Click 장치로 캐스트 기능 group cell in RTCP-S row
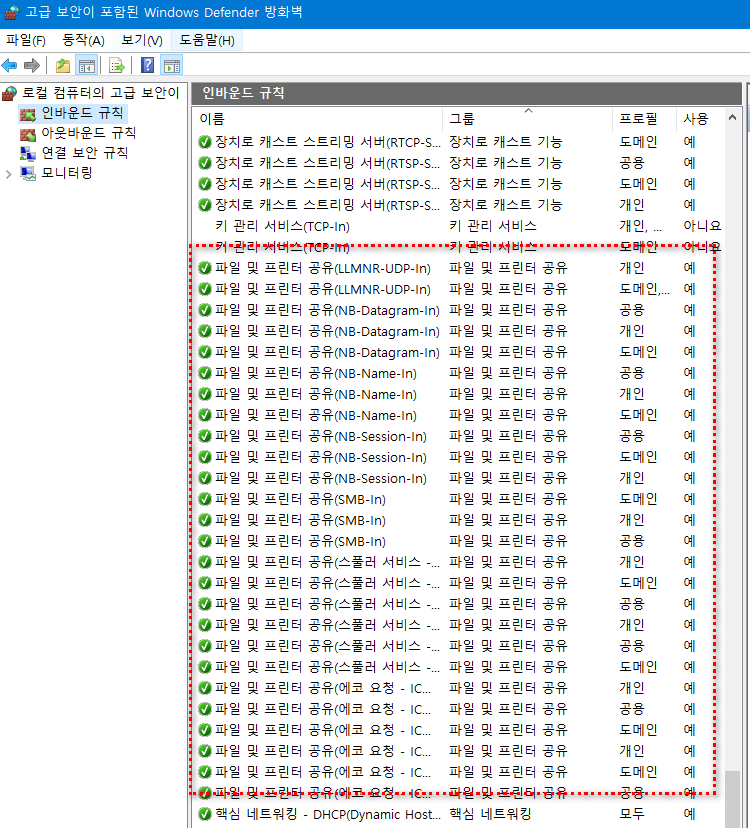 point(505,142)
